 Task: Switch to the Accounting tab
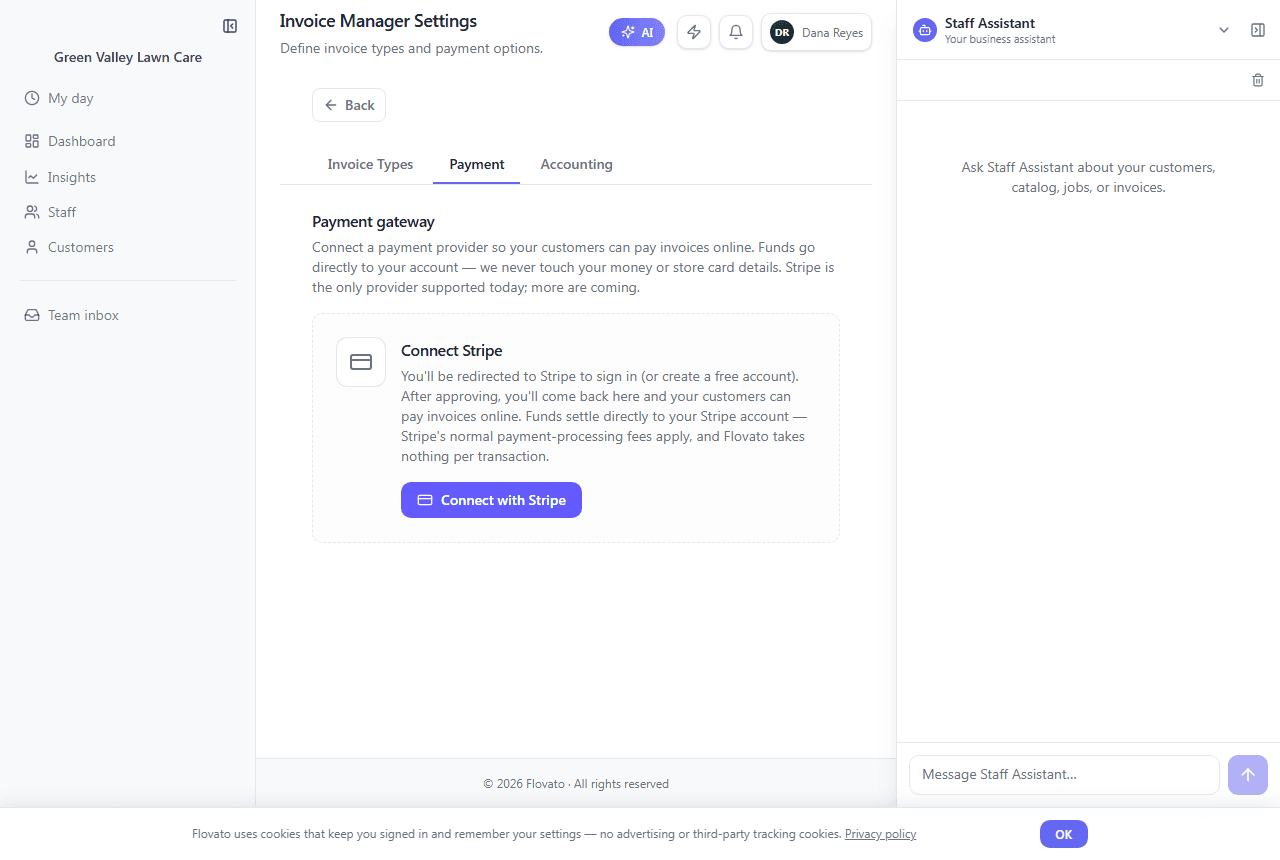point(577,164)
